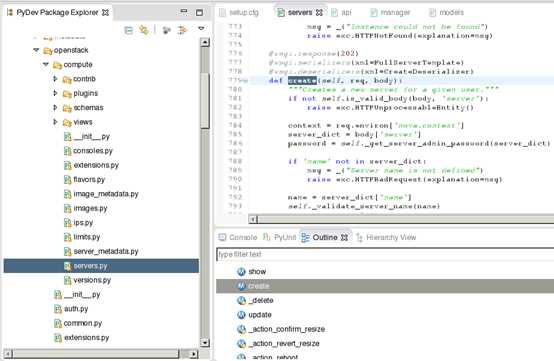Click the highlighted create word in editor
Image resolution: width=554 pixels, height=361 pixels.
302,81
